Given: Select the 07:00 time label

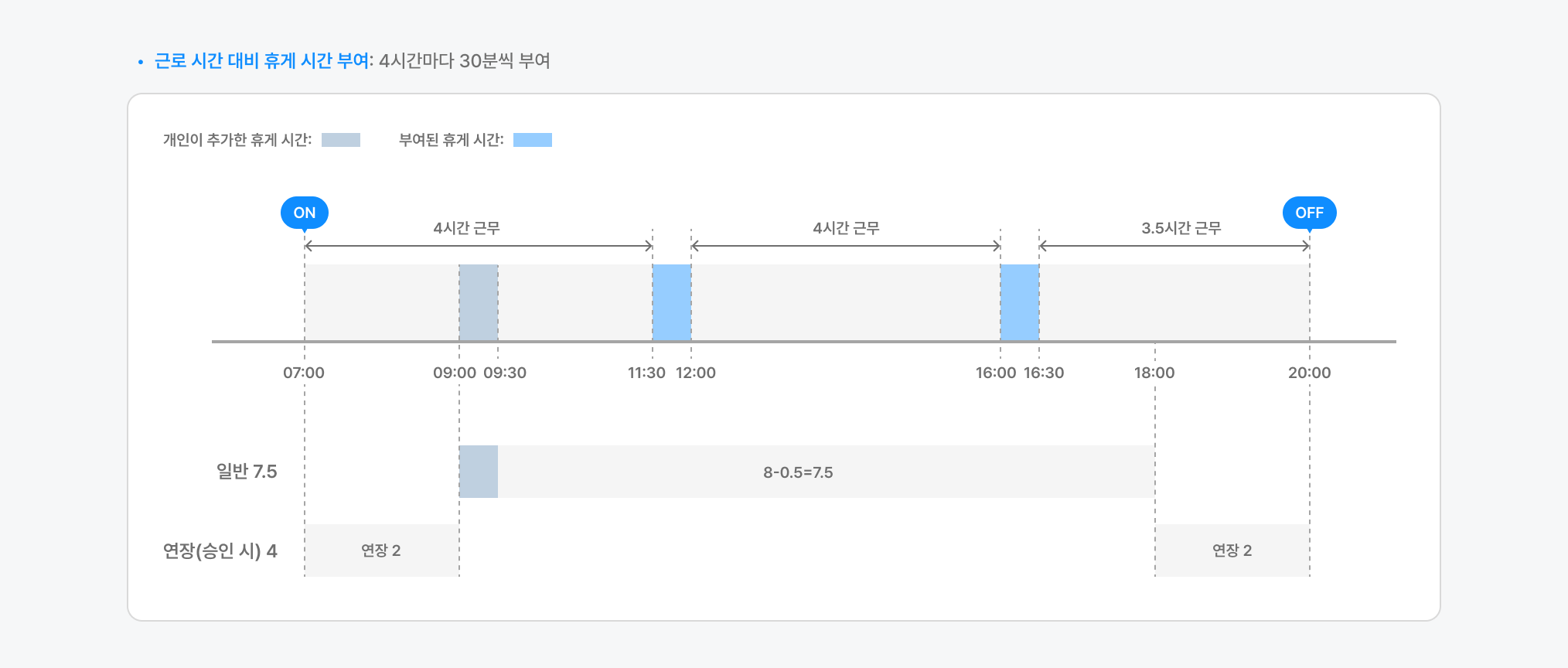Looking at the screenshot, I should tap(304, 373).
